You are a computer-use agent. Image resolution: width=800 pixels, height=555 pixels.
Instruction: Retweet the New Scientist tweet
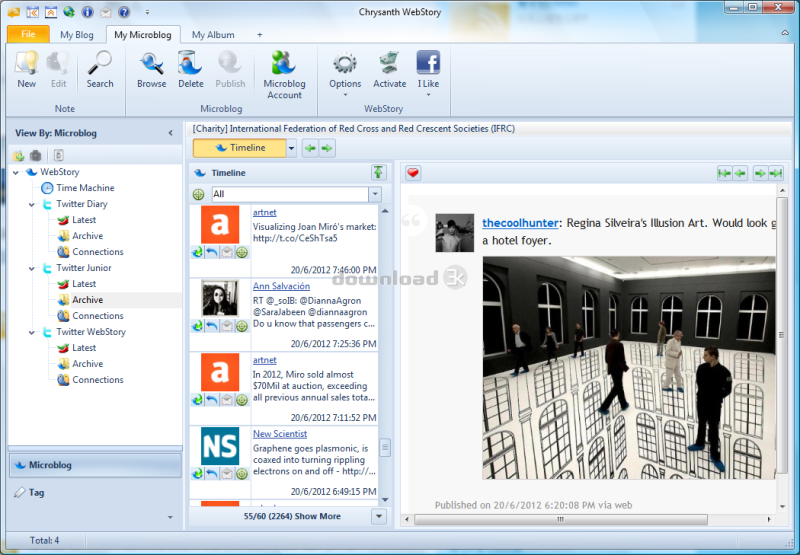(x=197, y=473)
